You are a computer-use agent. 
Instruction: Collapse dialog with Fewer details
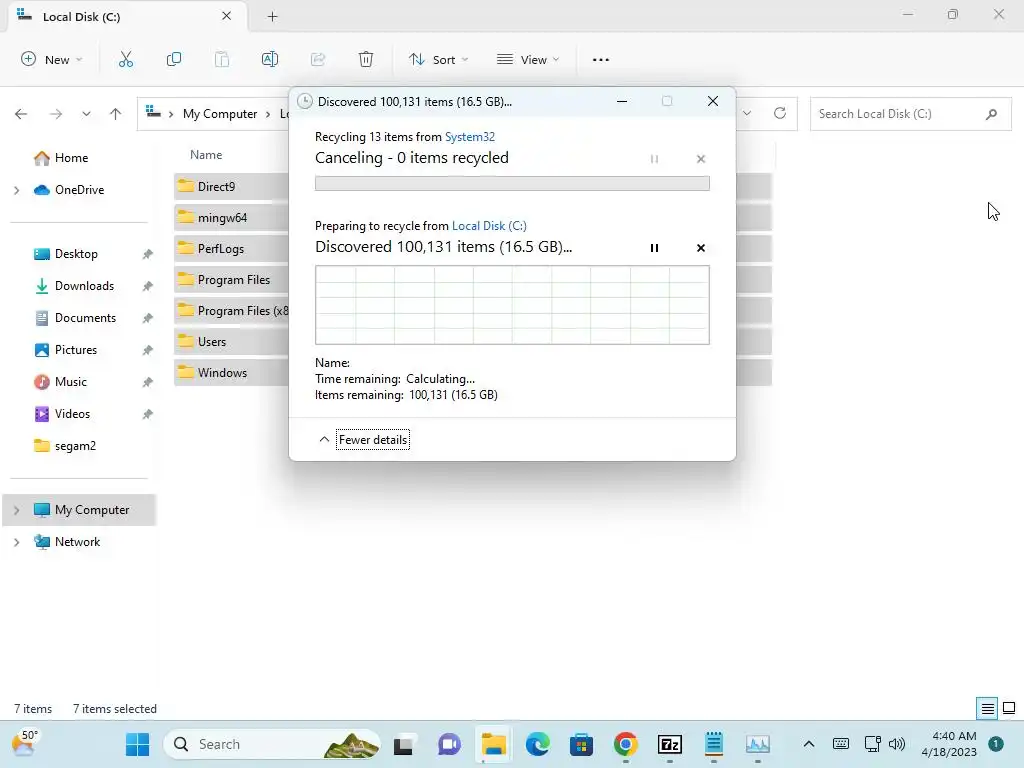(x=373, y=440)
